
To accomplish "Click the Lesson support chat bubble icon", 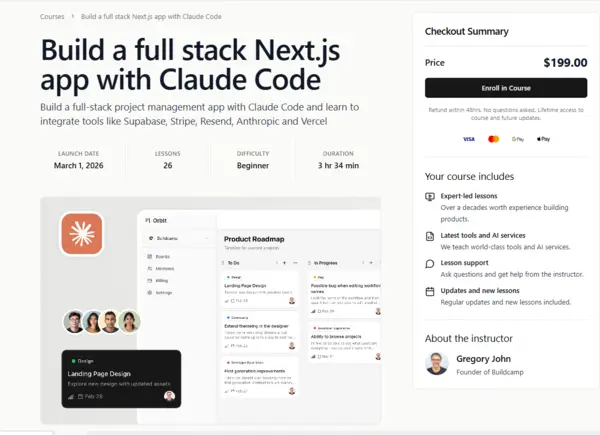I will tap(430, 264).
